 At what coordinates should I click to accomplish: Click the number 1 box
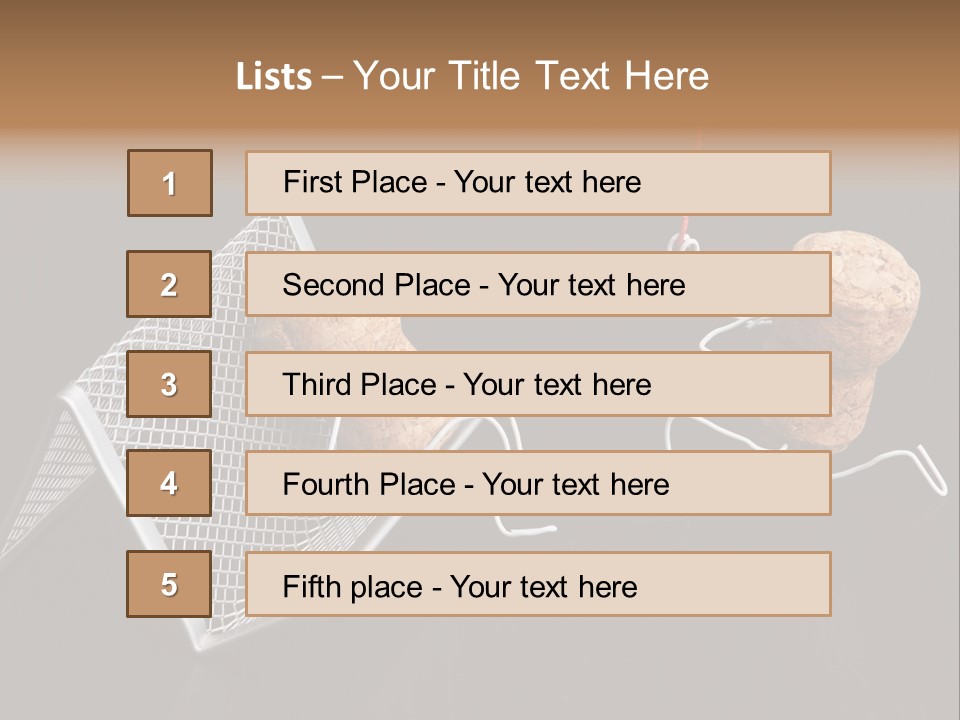pos(170,183)
